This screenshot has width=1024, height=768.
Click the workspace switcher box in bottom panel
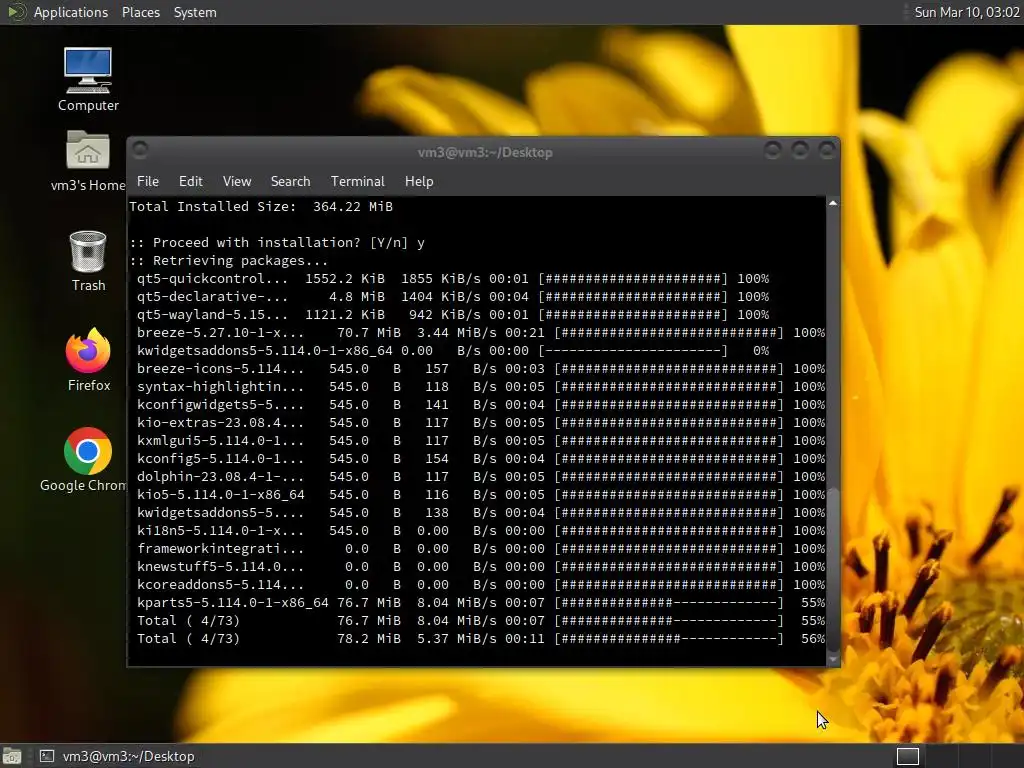click(908, 756)
